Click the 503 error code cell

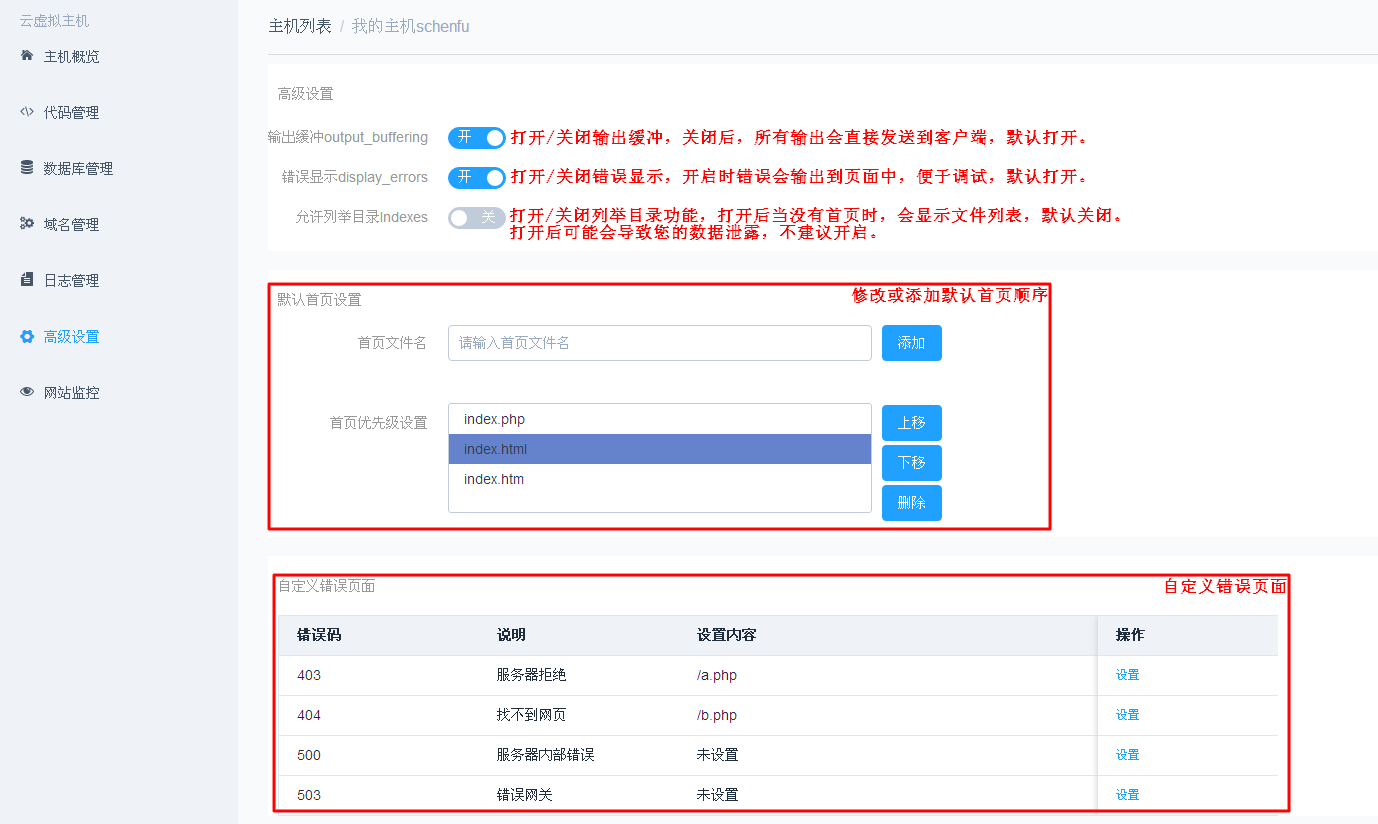click(309, 795)
